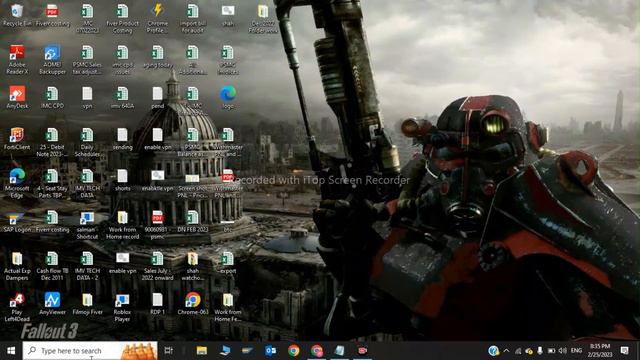The height and width of the screenshot is (360, 640).
Task: Select Dec 2022 folder on desktop
Action: 263,18
